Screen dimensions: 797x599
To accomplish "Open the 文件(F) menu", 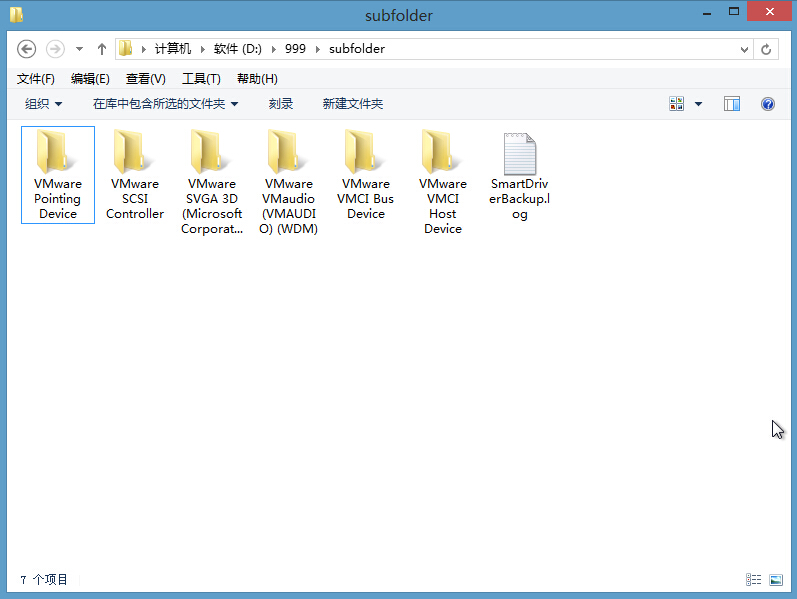I will click(36, 79).
